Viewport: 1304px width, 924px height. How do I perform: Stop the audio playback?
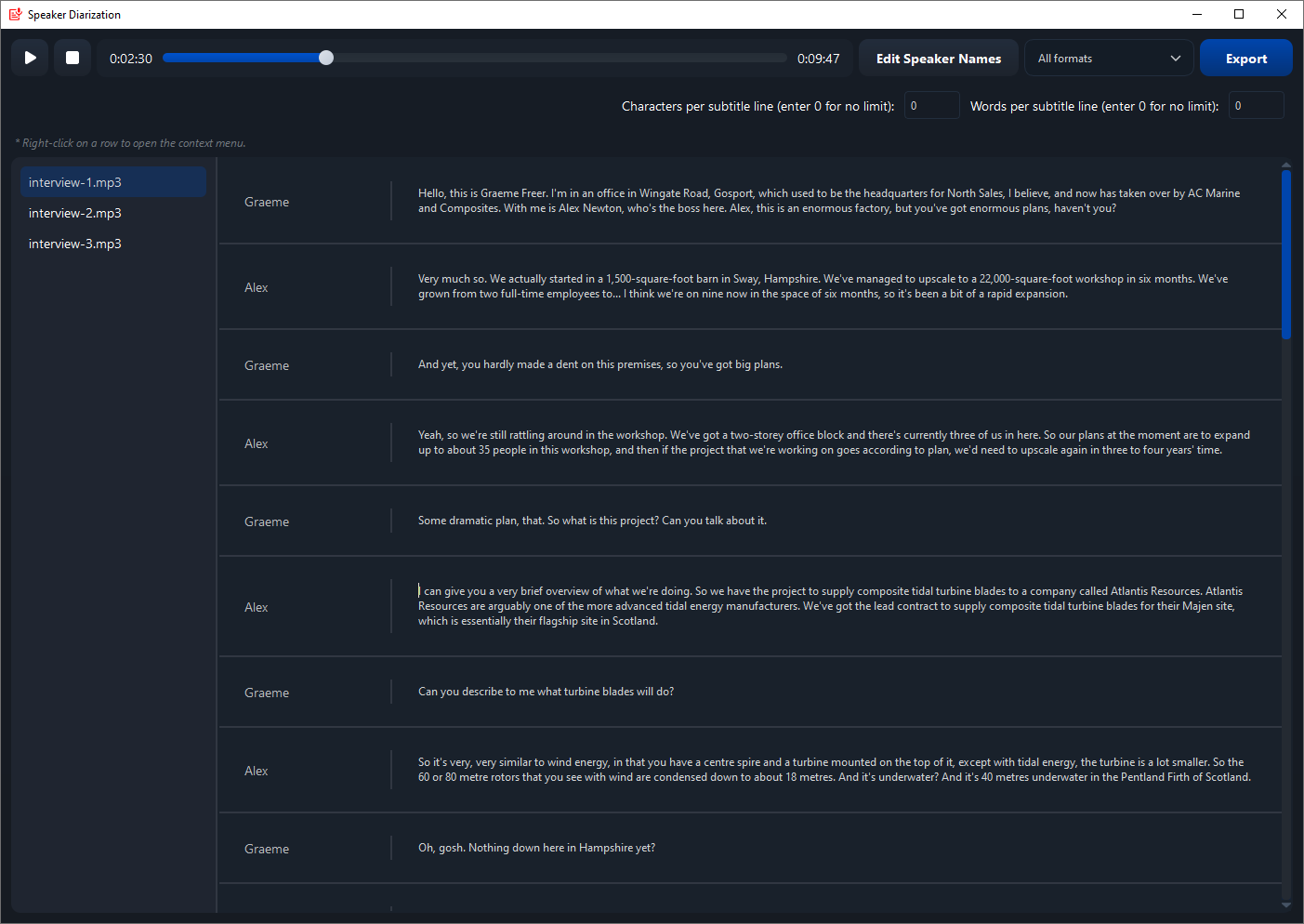(x=72, y=57)
